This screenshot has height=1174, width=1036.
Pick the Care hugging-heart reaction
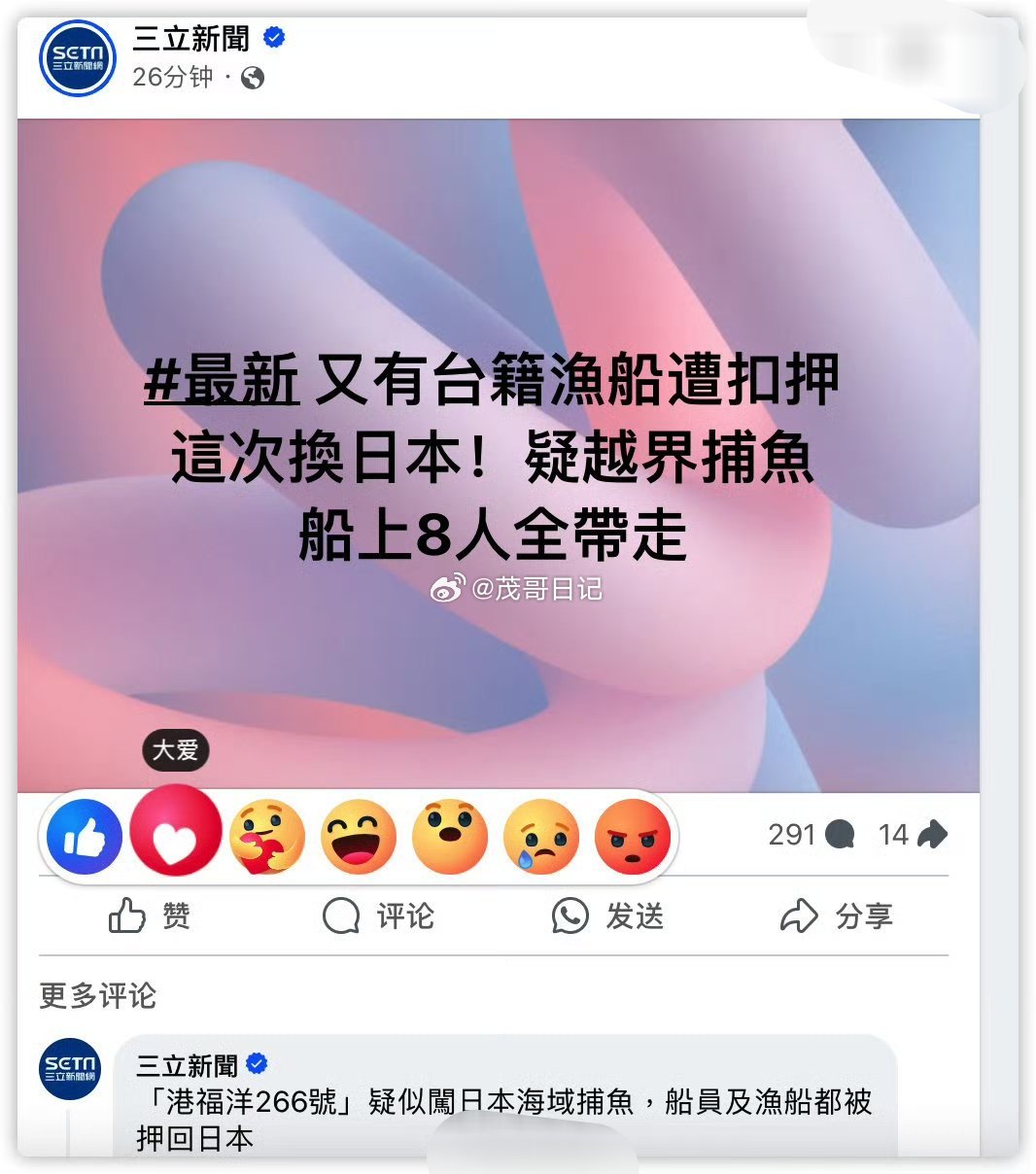(267, 837)
